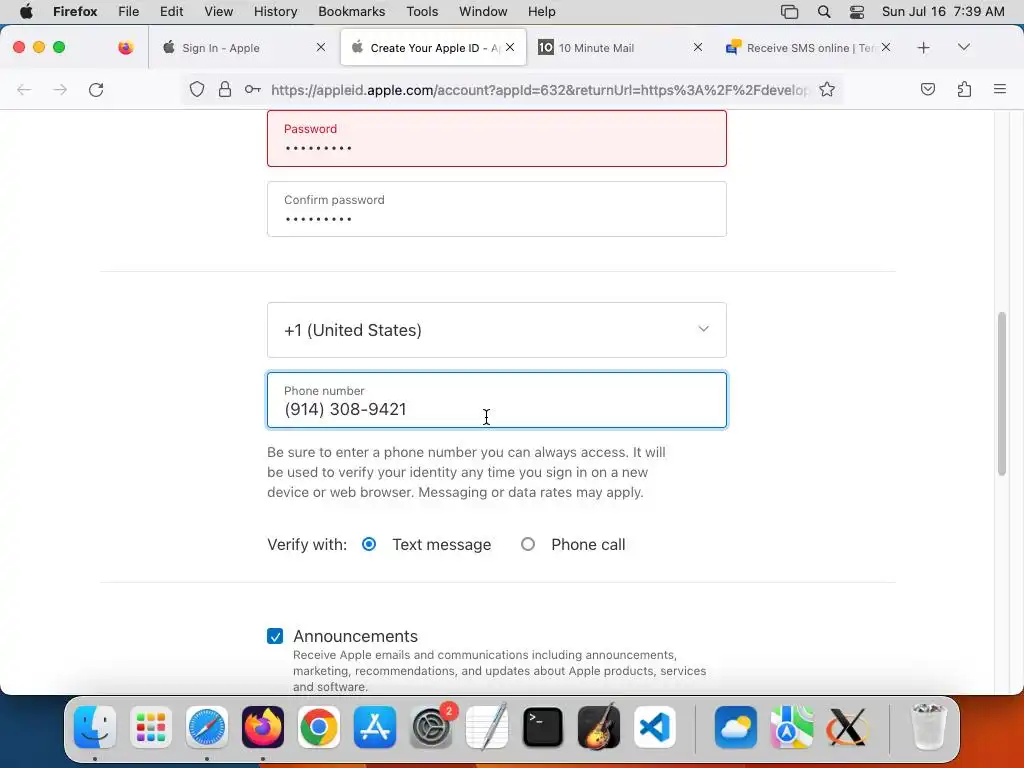Open the Weather app in the dock
This screenshot has height=768, width=1024.
736,727
